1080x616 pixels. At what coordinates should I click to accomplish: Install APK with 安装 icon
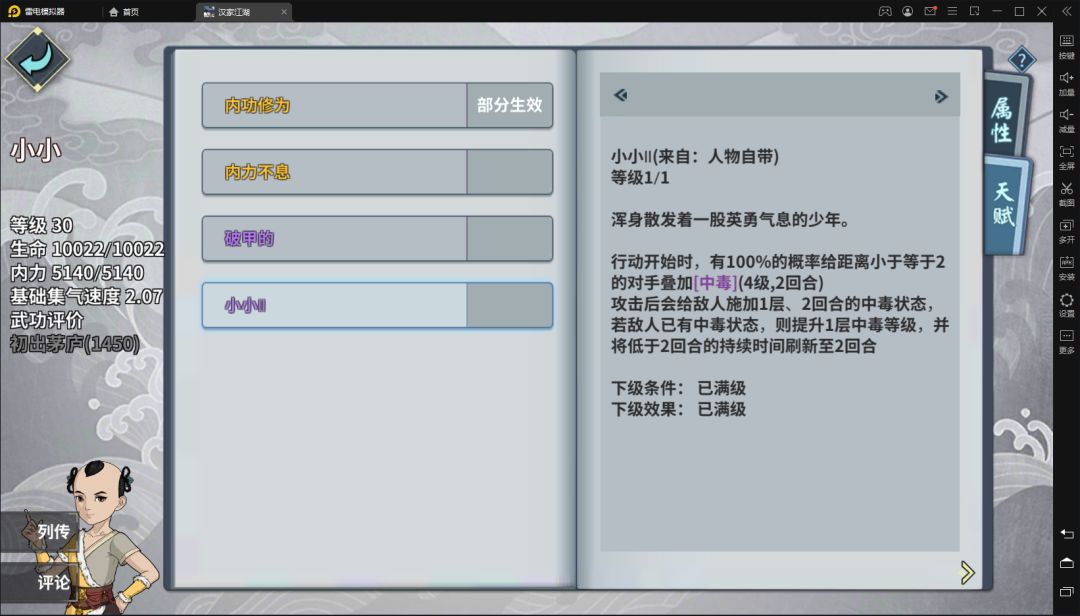pos(1066,268)
